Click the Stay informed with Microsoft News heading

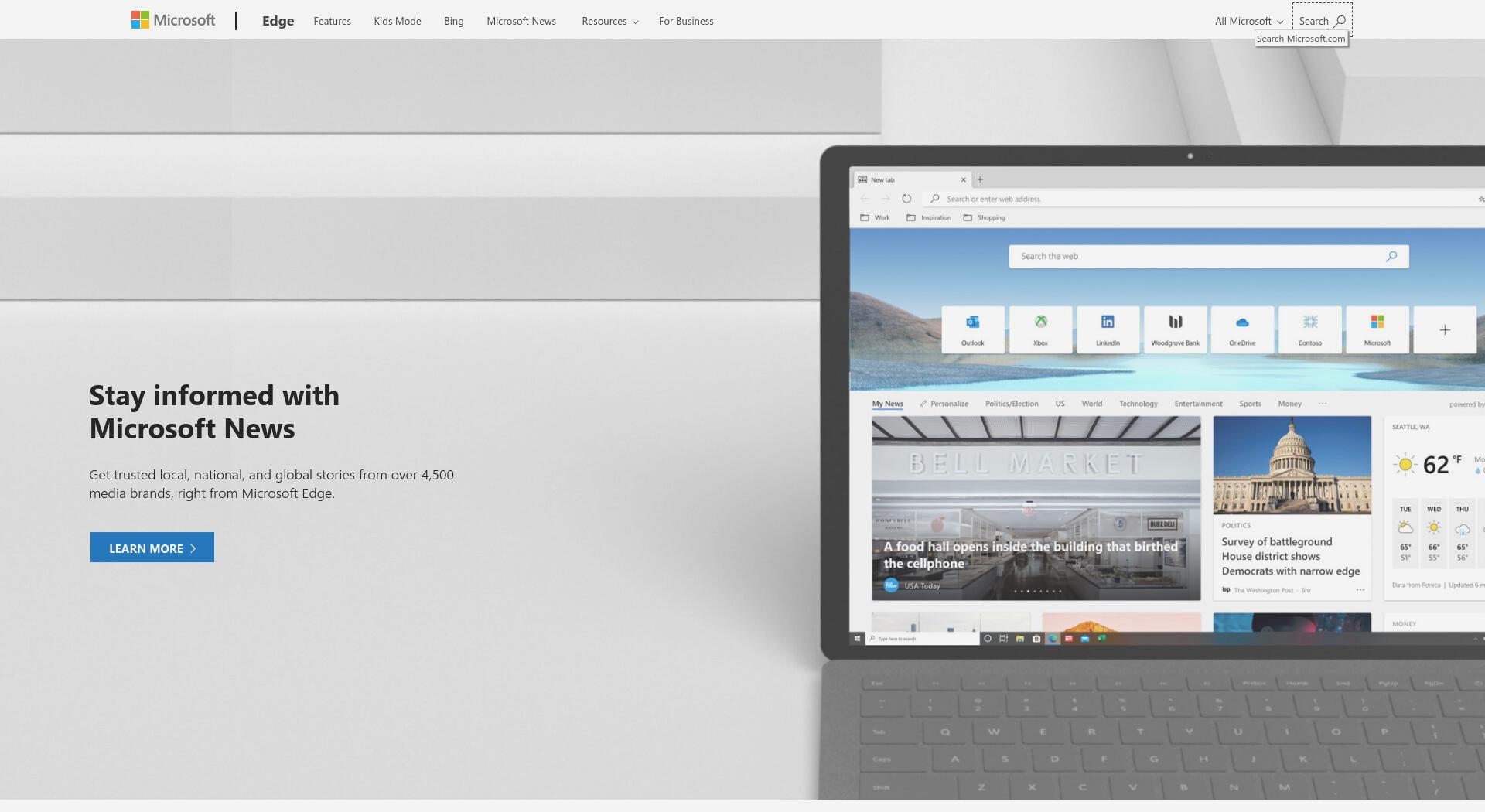coord(214,411)
